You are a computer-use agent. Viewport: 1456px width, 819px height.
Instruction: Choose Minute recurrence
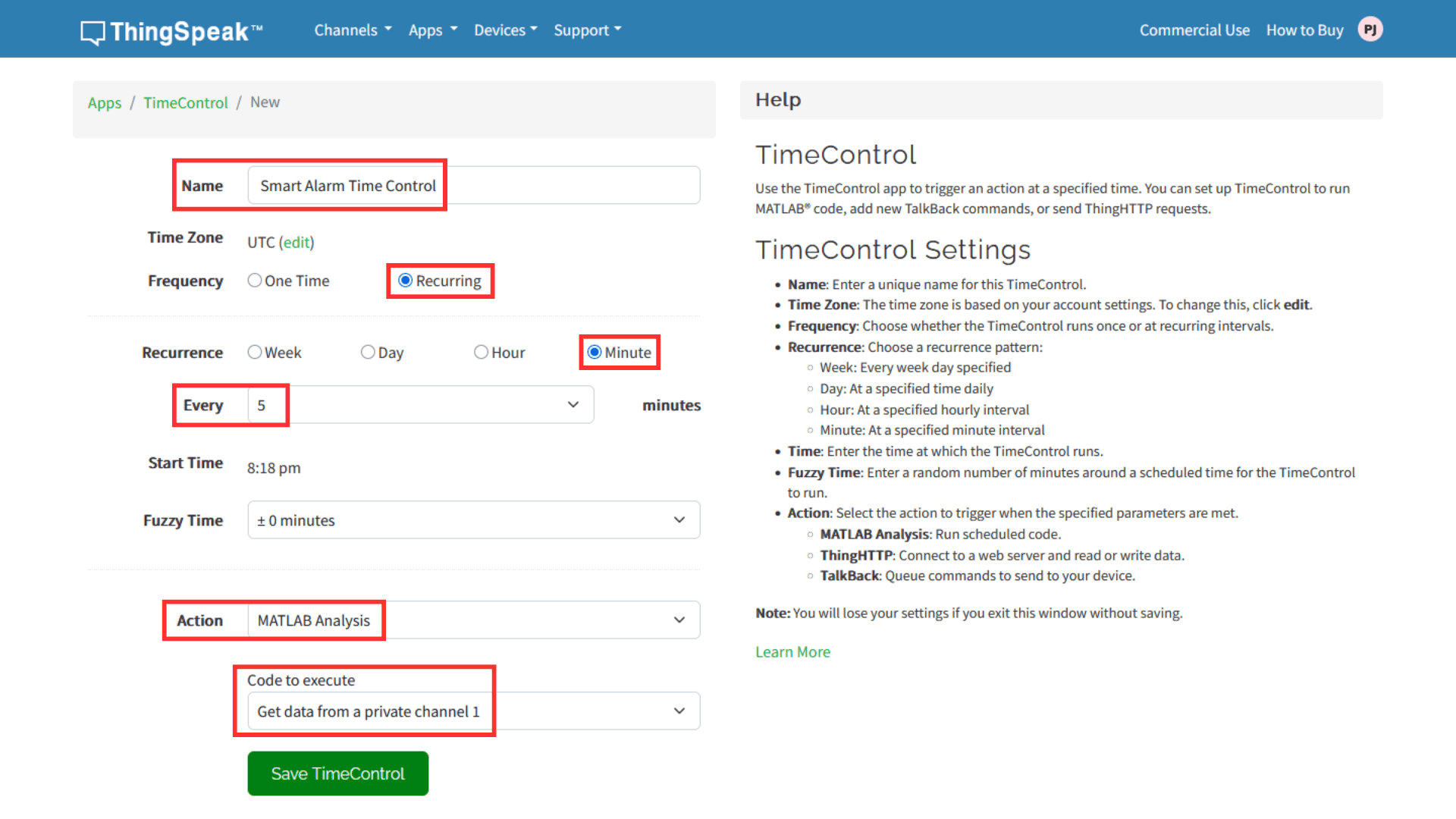595,353
